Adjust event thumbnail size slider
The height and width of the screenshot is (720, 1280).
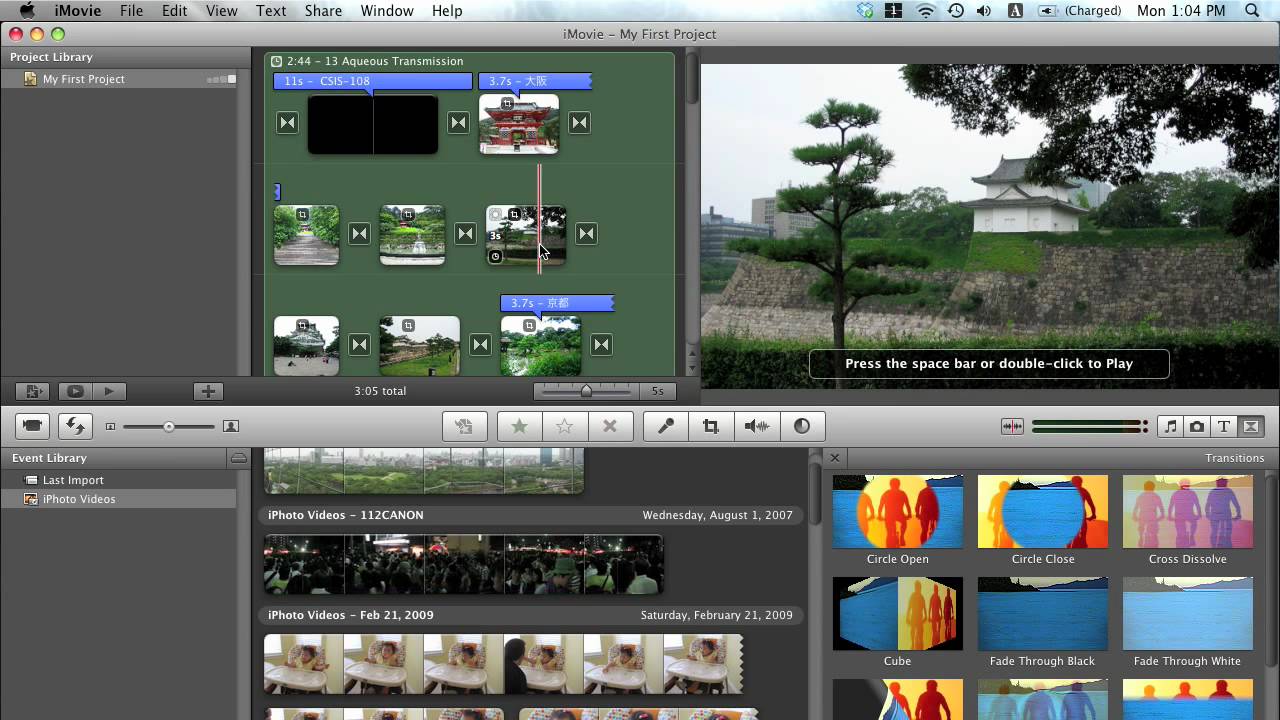pos(168,426)
